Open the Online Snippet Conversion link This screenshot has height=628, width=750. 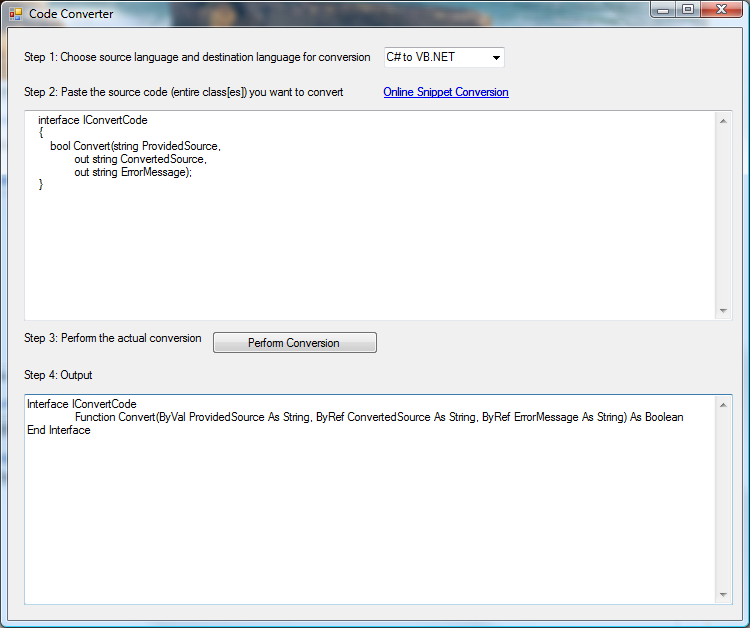point(445,92)
